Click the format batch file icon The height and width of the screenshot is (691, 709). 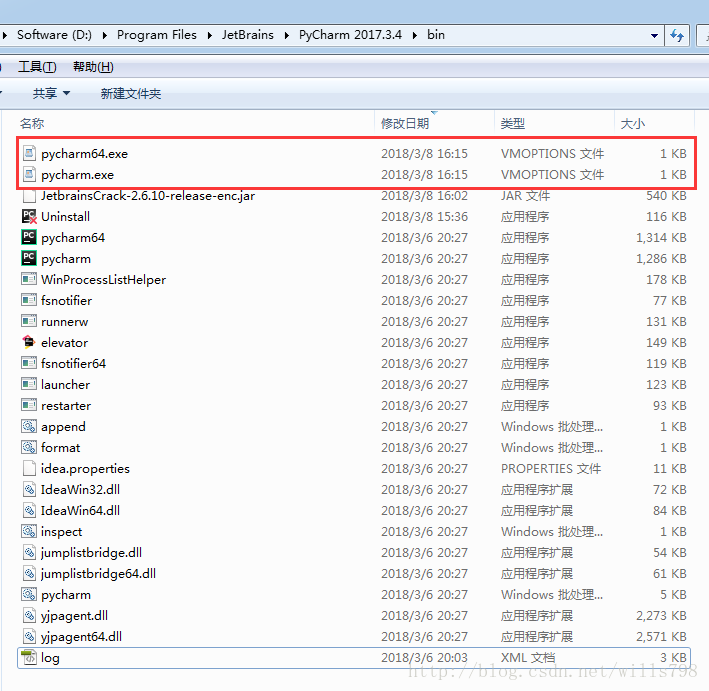(29, 447)
